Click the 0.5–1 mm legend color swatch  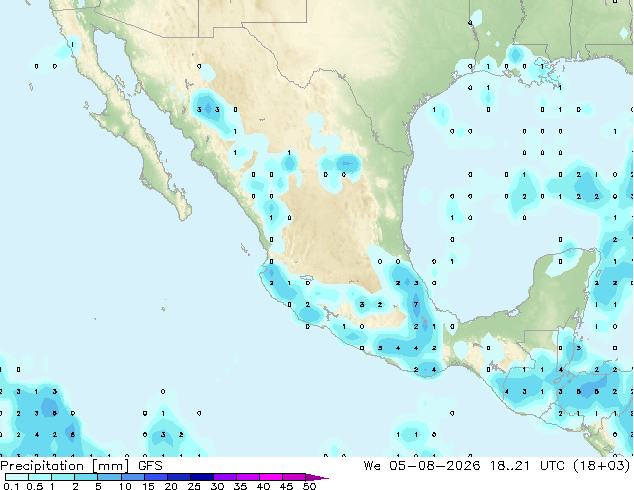[x=40, y=477]
